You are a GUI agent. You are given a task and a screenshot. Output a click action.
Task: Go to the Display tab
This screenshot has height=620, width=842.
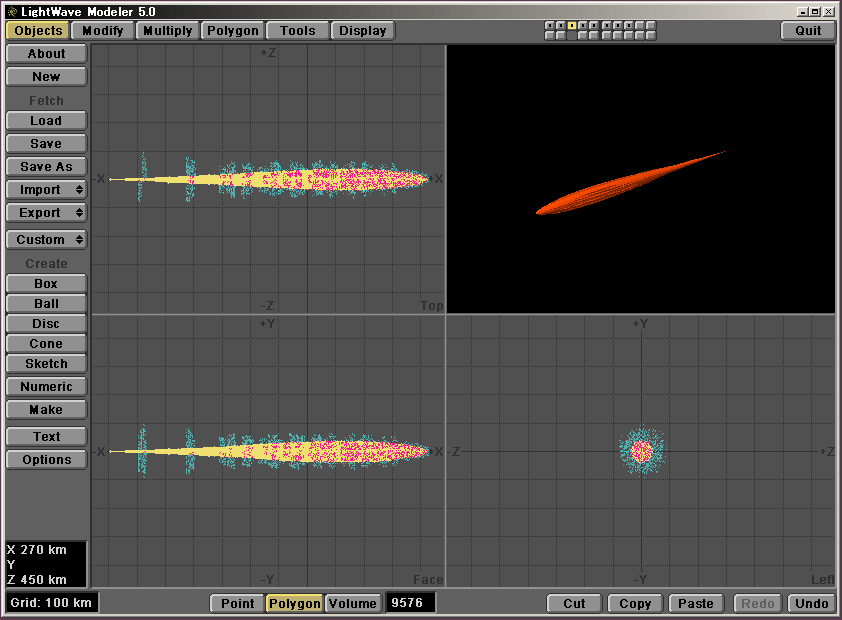pos(362,31)
